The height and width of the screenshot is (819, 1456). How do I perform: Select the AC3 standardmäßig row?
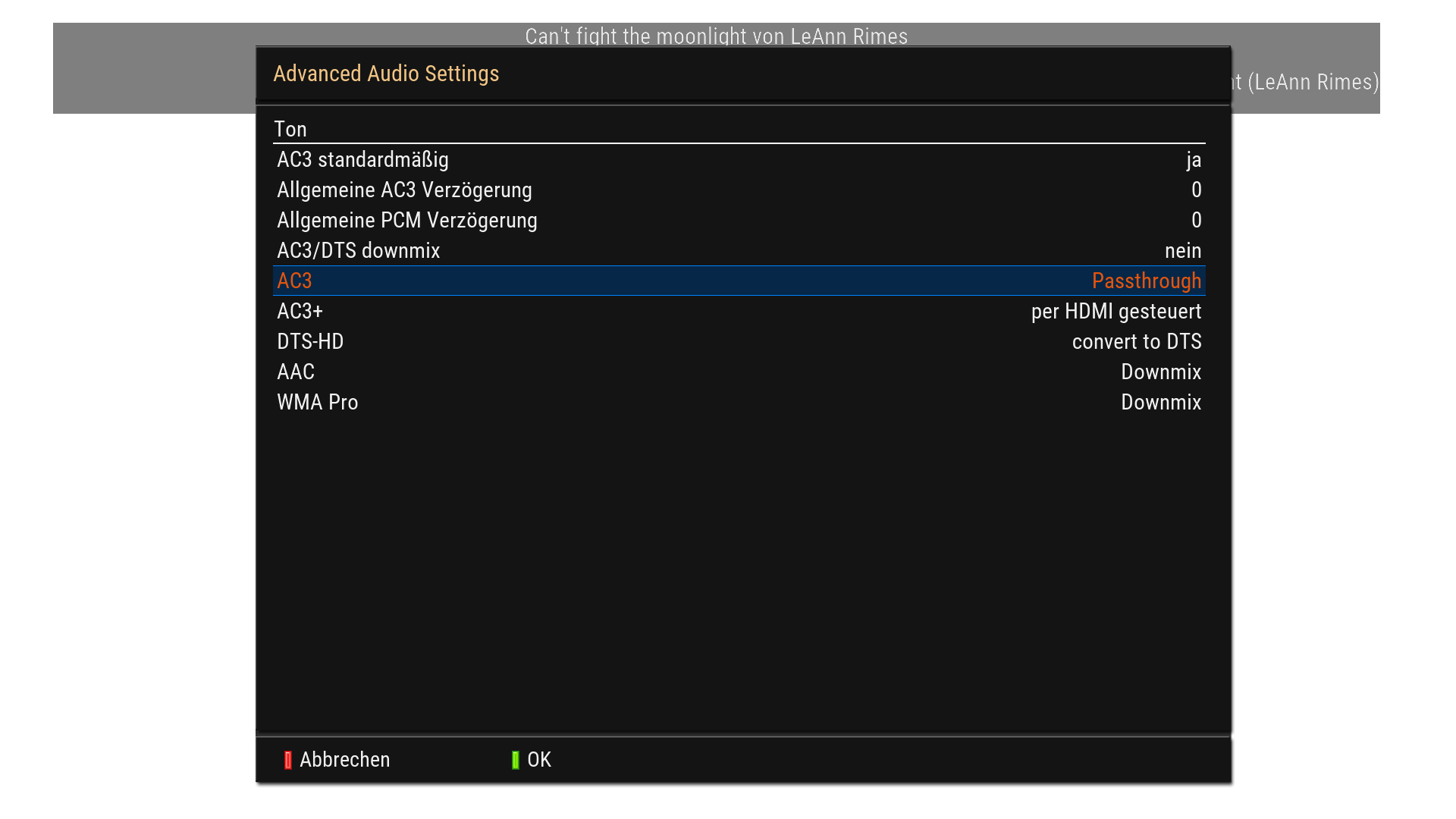coord(362,160)
